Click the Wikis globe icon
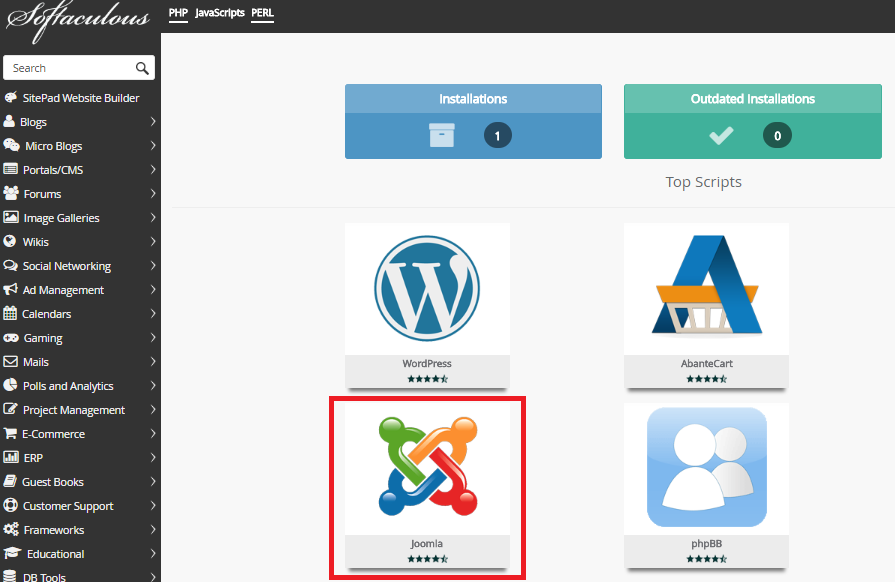Image resolution: width=895 pixels, height=582 pixels. point(10,241)
